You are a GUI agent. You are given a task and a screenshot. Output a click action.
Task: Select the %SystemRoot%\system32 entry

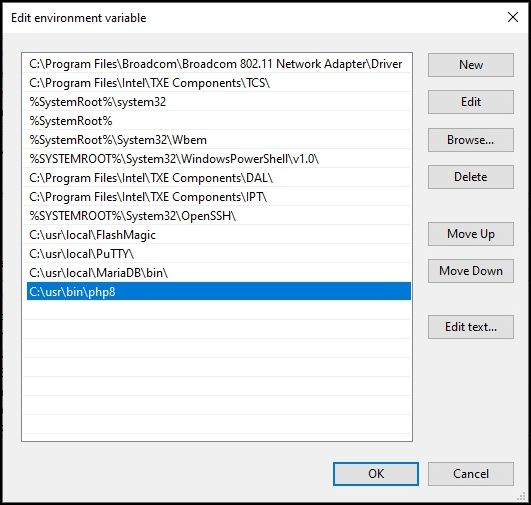(219, 102)
